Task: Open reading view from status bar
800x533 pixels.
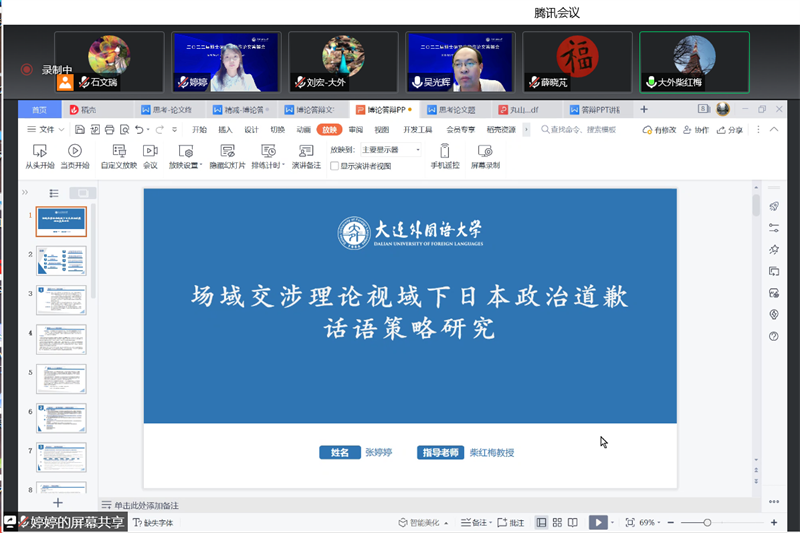Action: (571, 522)
